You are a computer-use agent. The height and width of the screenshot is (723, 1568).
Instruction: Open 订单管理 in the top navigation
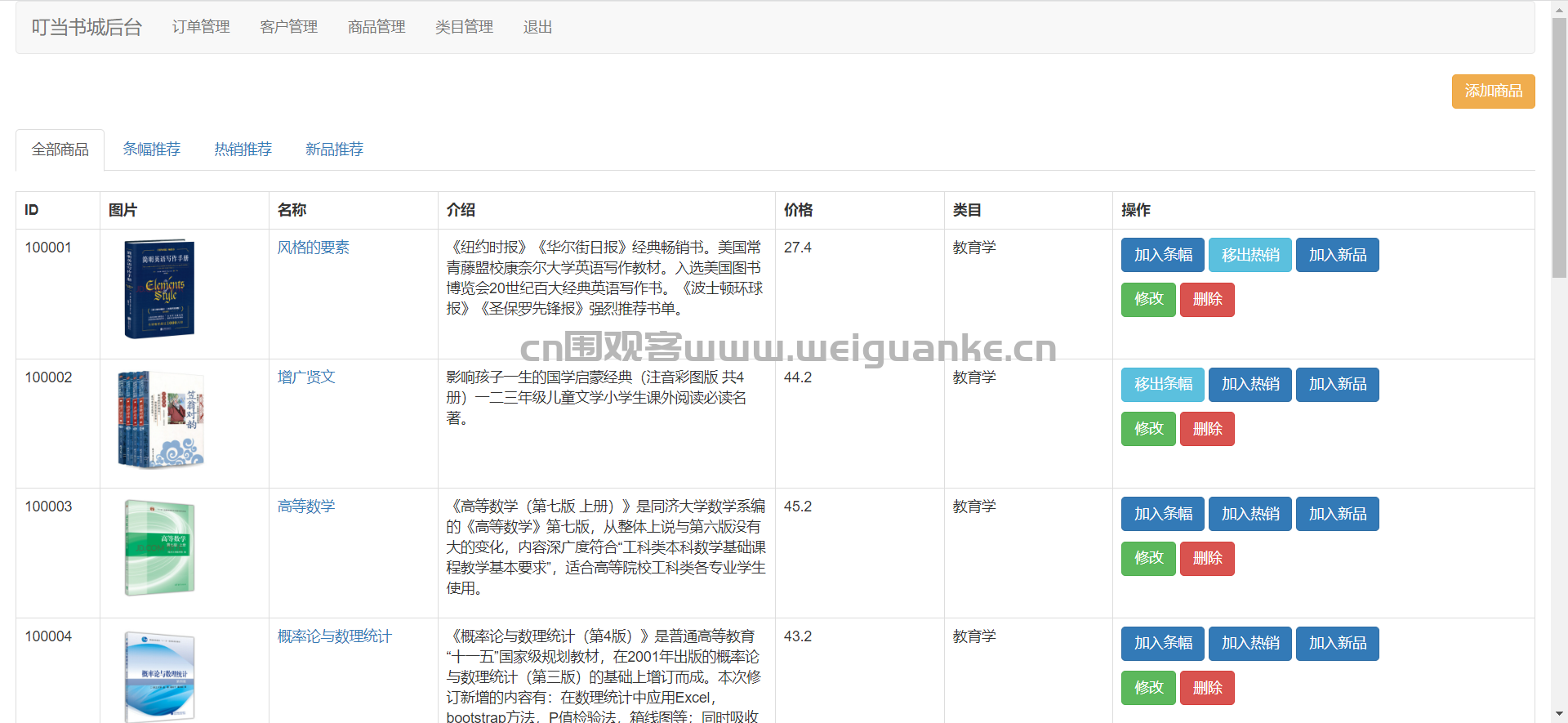(201, 27)
